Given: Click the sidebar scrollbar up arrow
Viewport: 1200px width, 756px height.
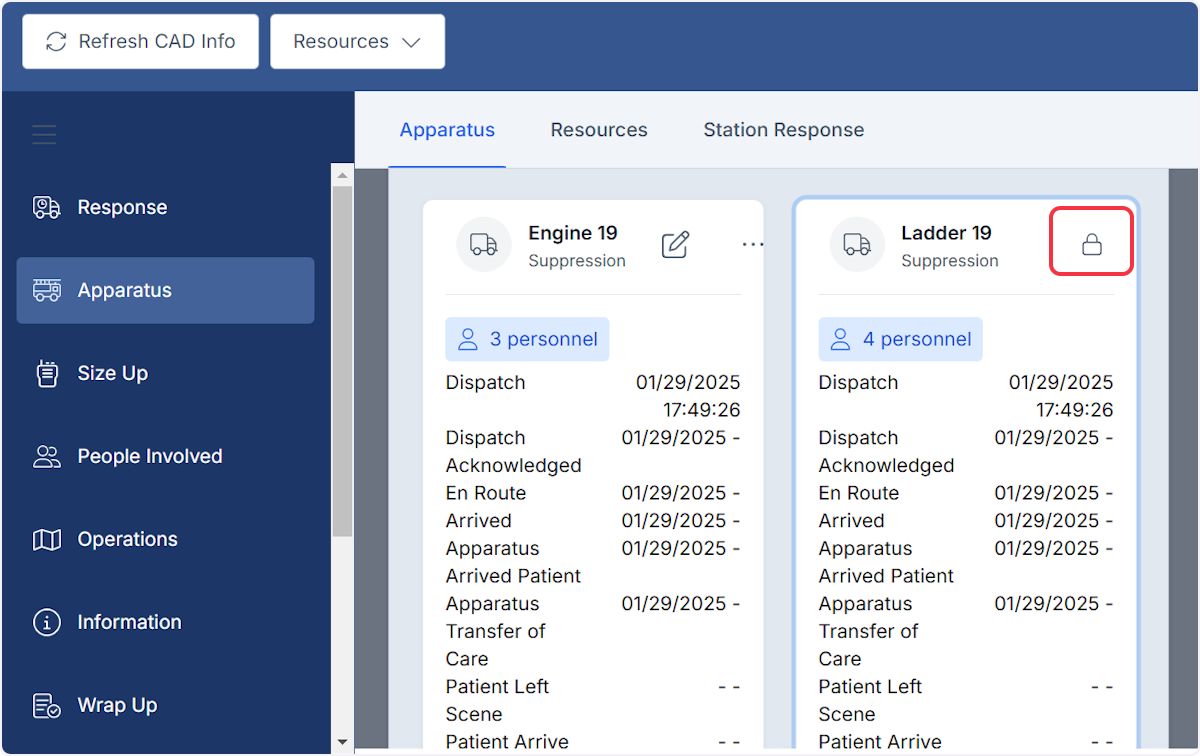Looking at the screenshot, I should (342, 176).
